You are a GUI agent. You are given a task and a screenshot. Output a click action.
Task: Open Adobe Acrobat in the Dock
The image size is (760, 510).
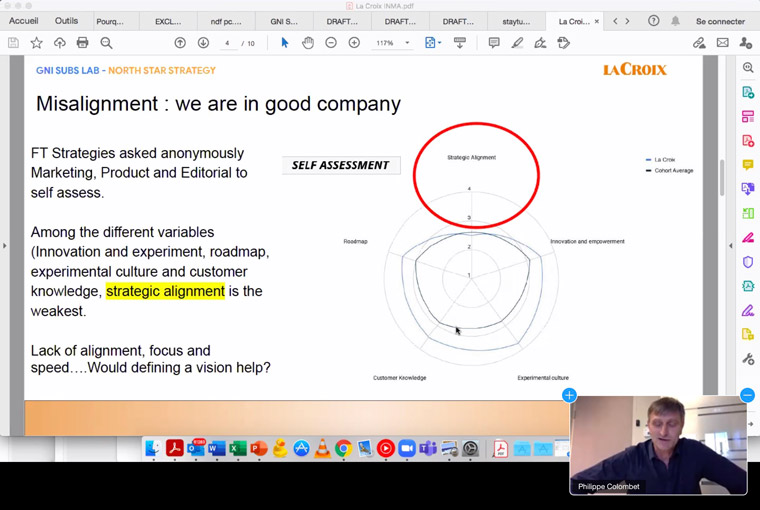point(174,448)
